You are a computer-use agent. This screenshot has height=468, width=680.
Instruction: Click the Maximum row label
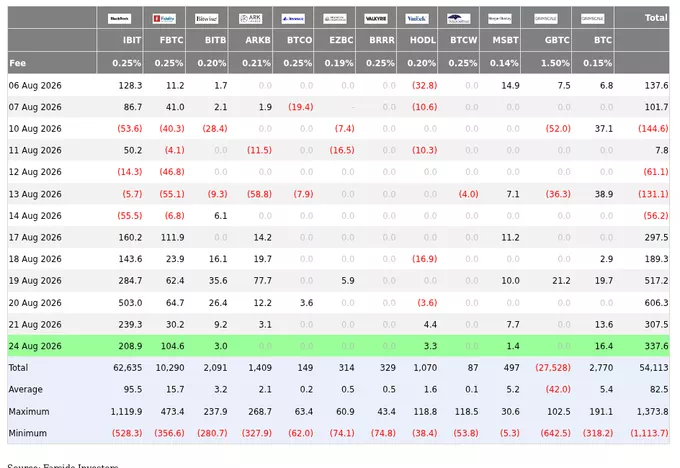coord(29,411)
